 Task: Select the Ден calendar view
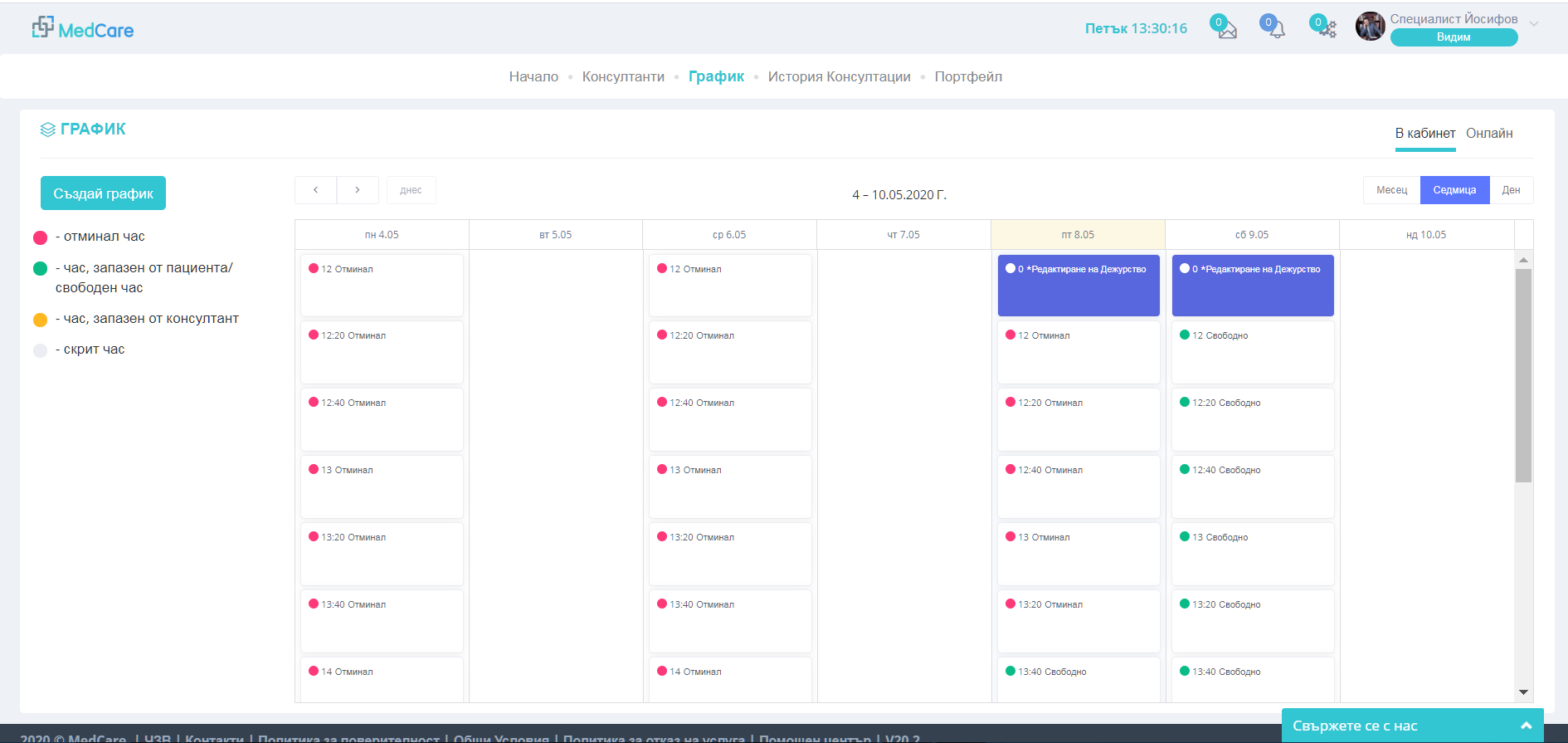click(x=1511, y=190)
